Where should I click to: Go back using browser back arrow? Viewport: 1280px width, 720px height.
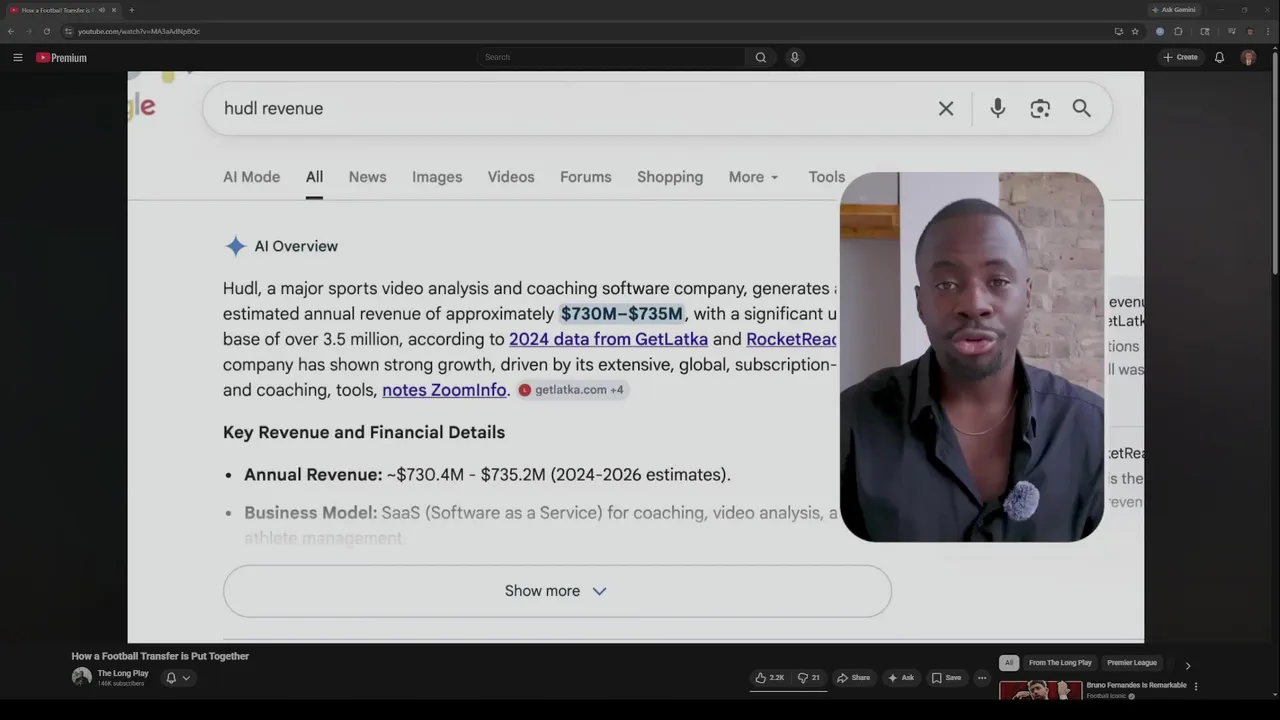click(11, 31)
